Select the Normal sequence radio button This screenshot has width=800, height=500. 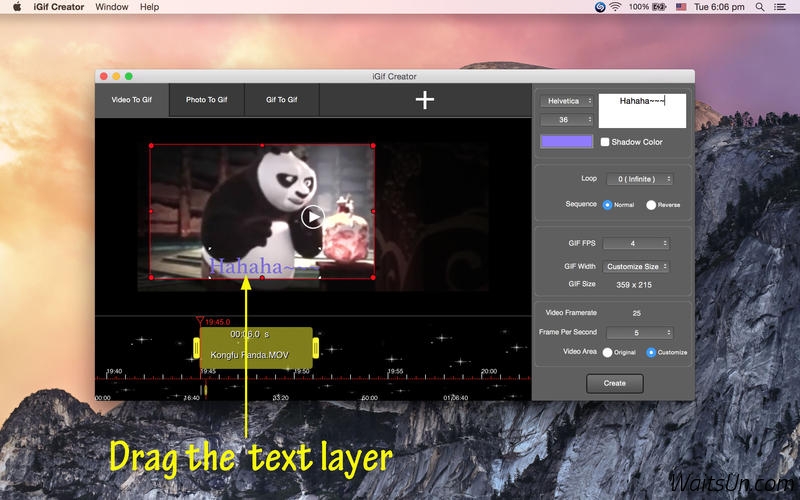[607, 205]
